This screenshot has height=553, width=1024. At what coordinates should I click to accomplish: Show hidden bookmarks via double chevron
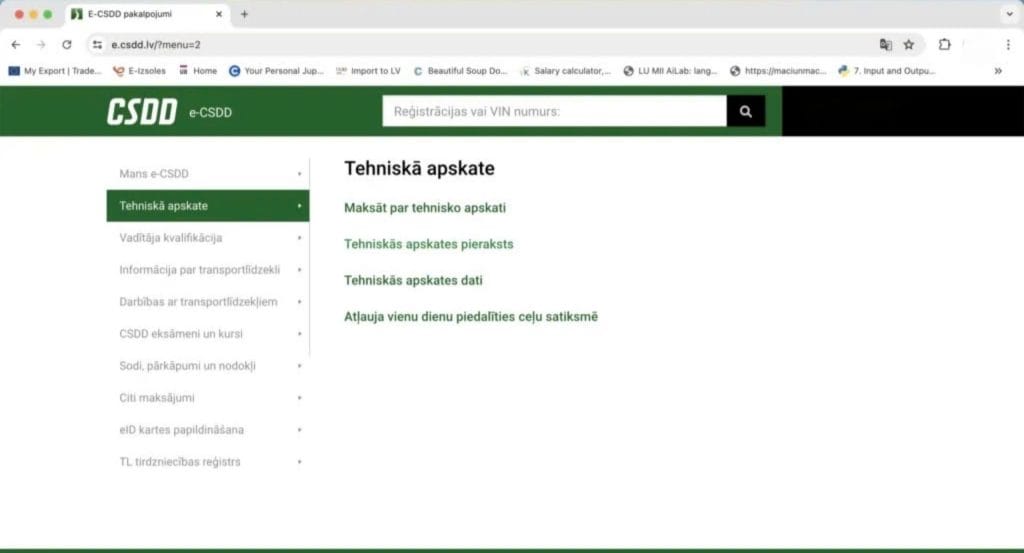pyautogui.click(x=997, y=71)
